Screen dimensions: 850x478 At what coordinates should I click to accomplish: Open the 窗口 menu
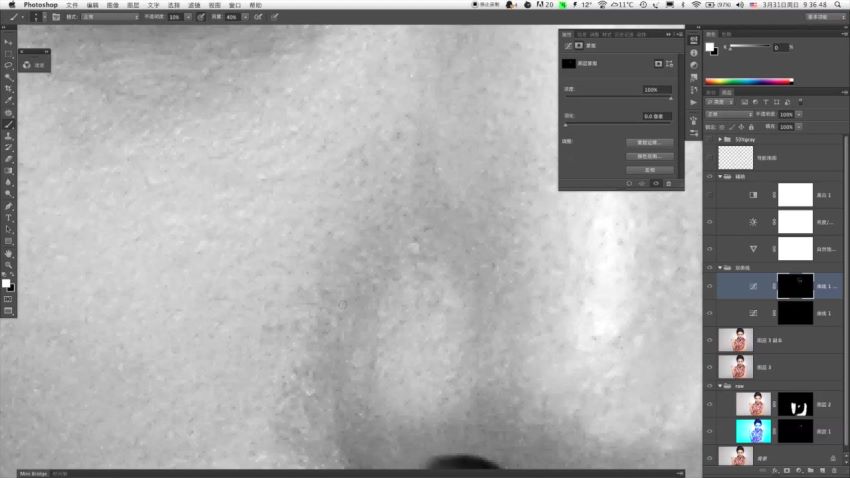pyautogui.click(x=235, y=5)
